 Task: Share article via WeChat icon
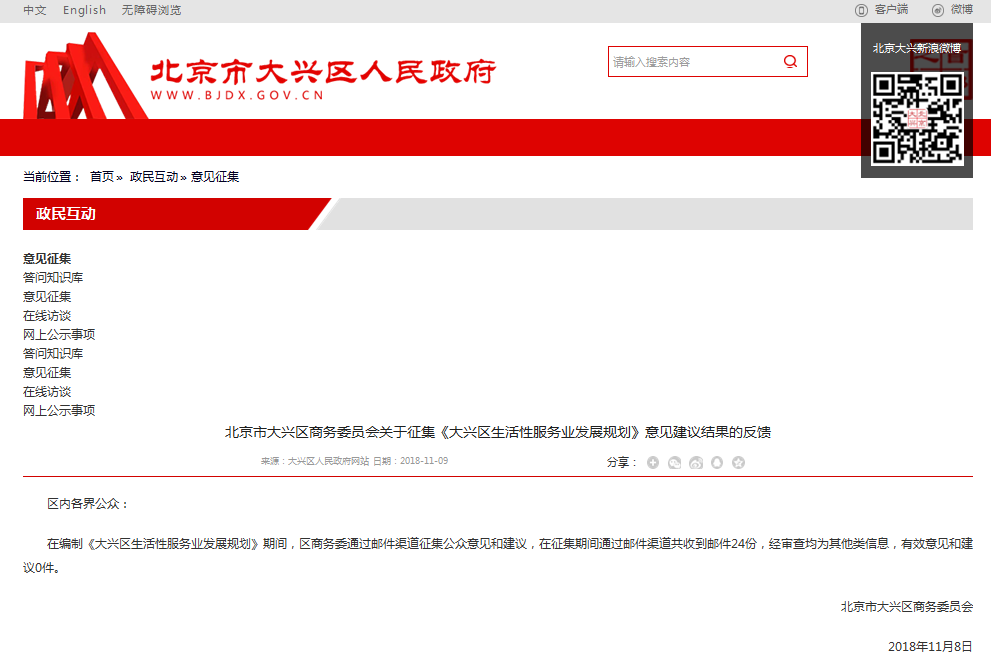click(675, 462)
